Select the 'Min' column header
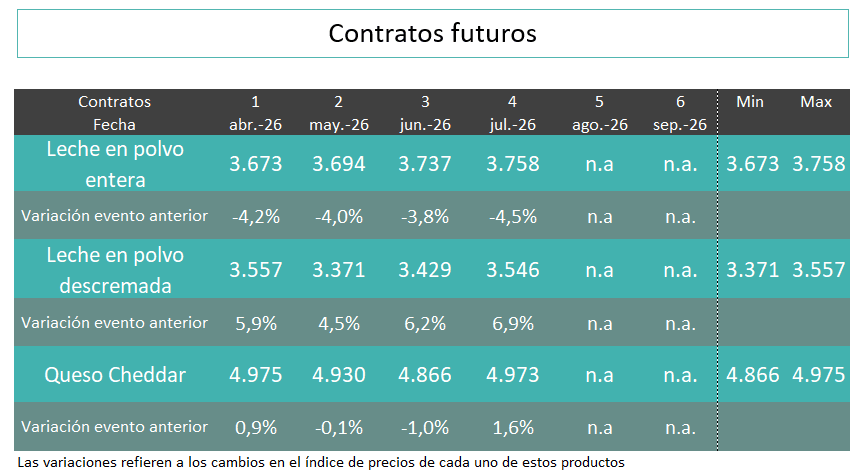The width and height of the screenshot is (865, 476). coord(750,102)
